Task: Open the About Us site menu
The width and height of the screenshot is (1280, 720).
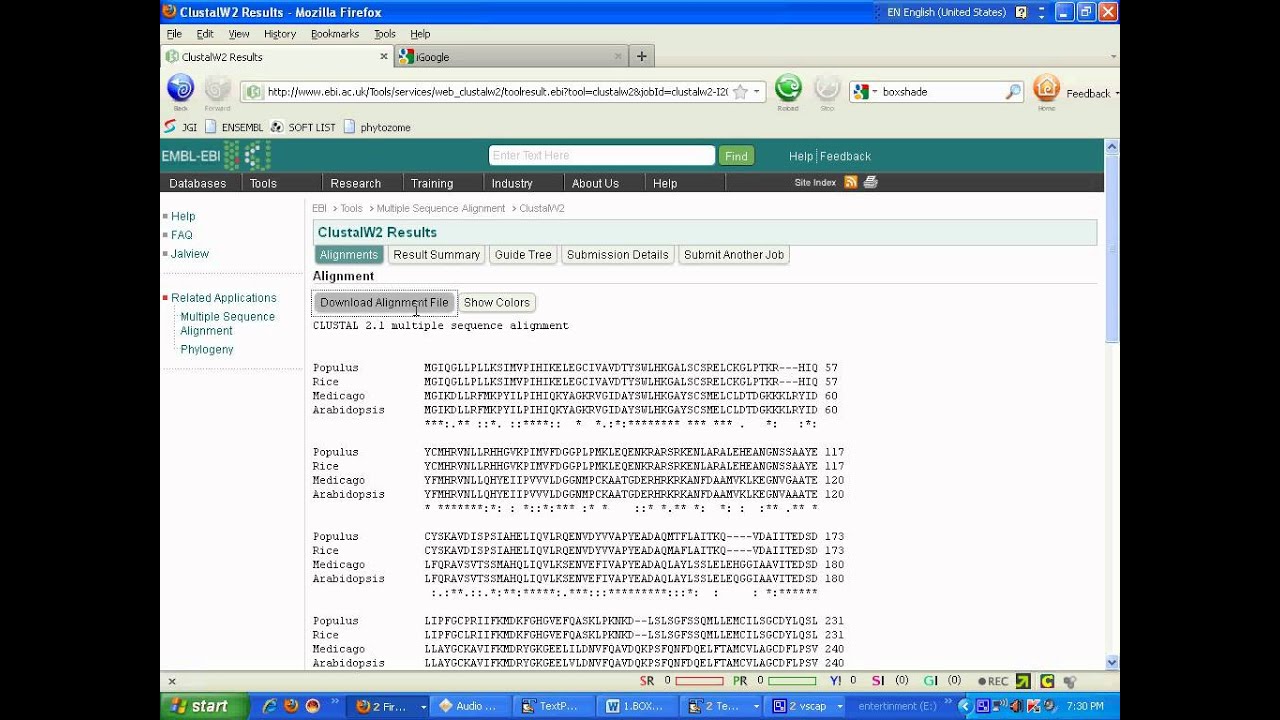Action: [x=595, y=183]
